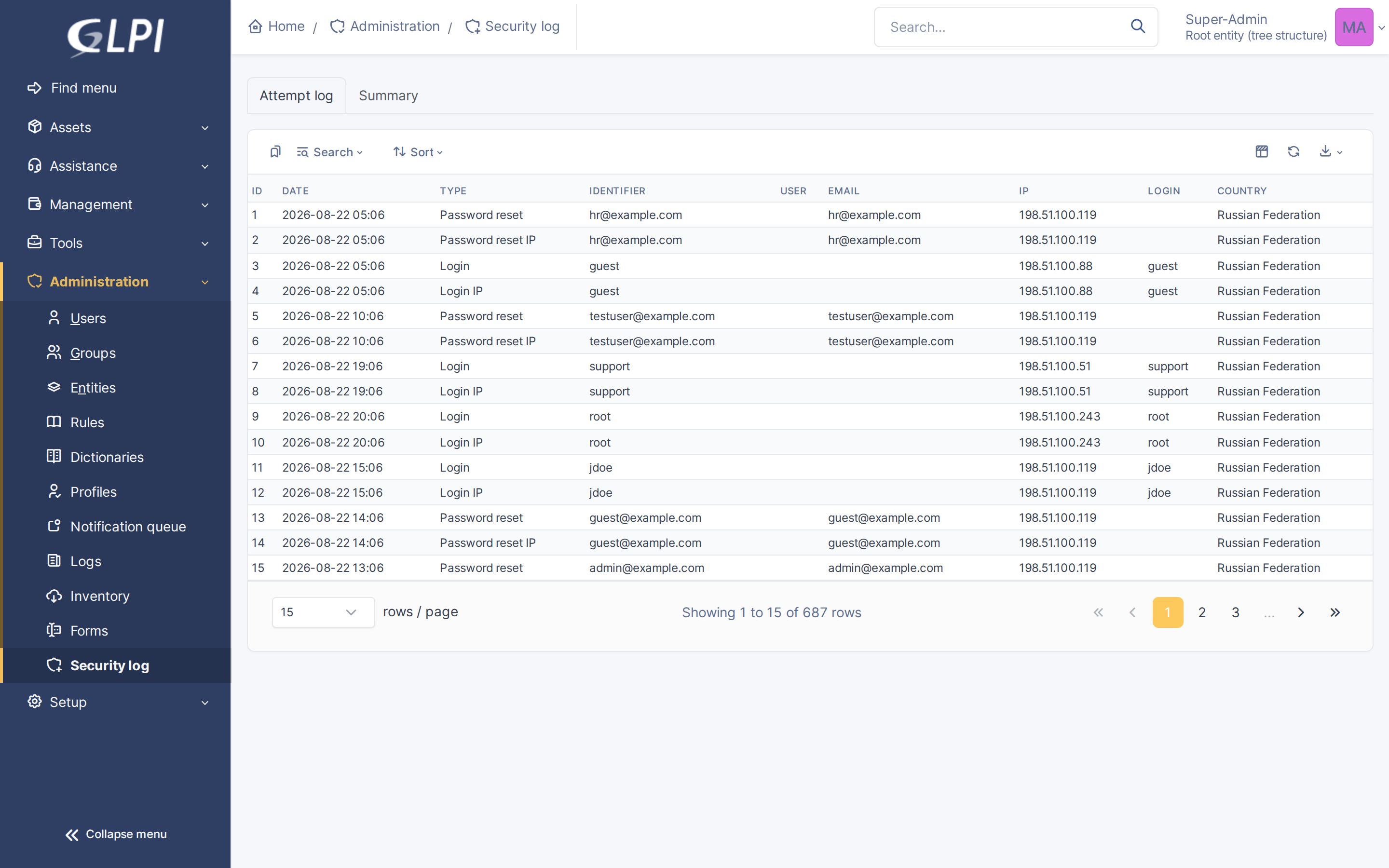The width and height of the screenshot is (1389, 868).
Task: Switch to the Summary tab
Action: pyautogui.click(x=389, y=95)
